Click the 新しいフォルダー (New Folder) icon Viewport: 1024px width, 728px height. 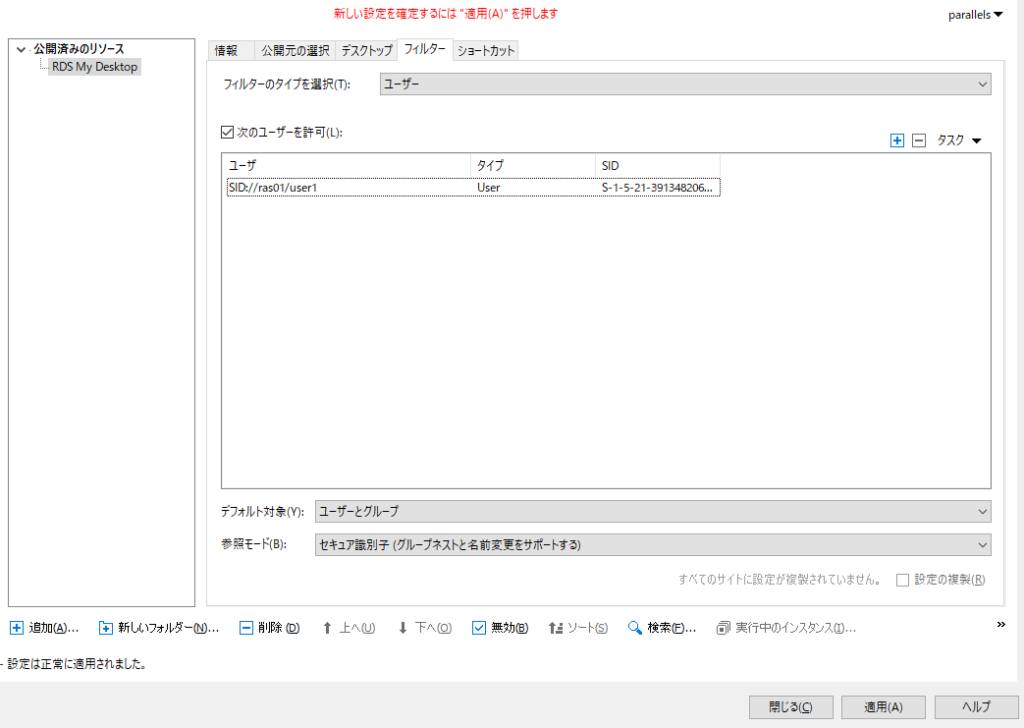click(105, 628)
